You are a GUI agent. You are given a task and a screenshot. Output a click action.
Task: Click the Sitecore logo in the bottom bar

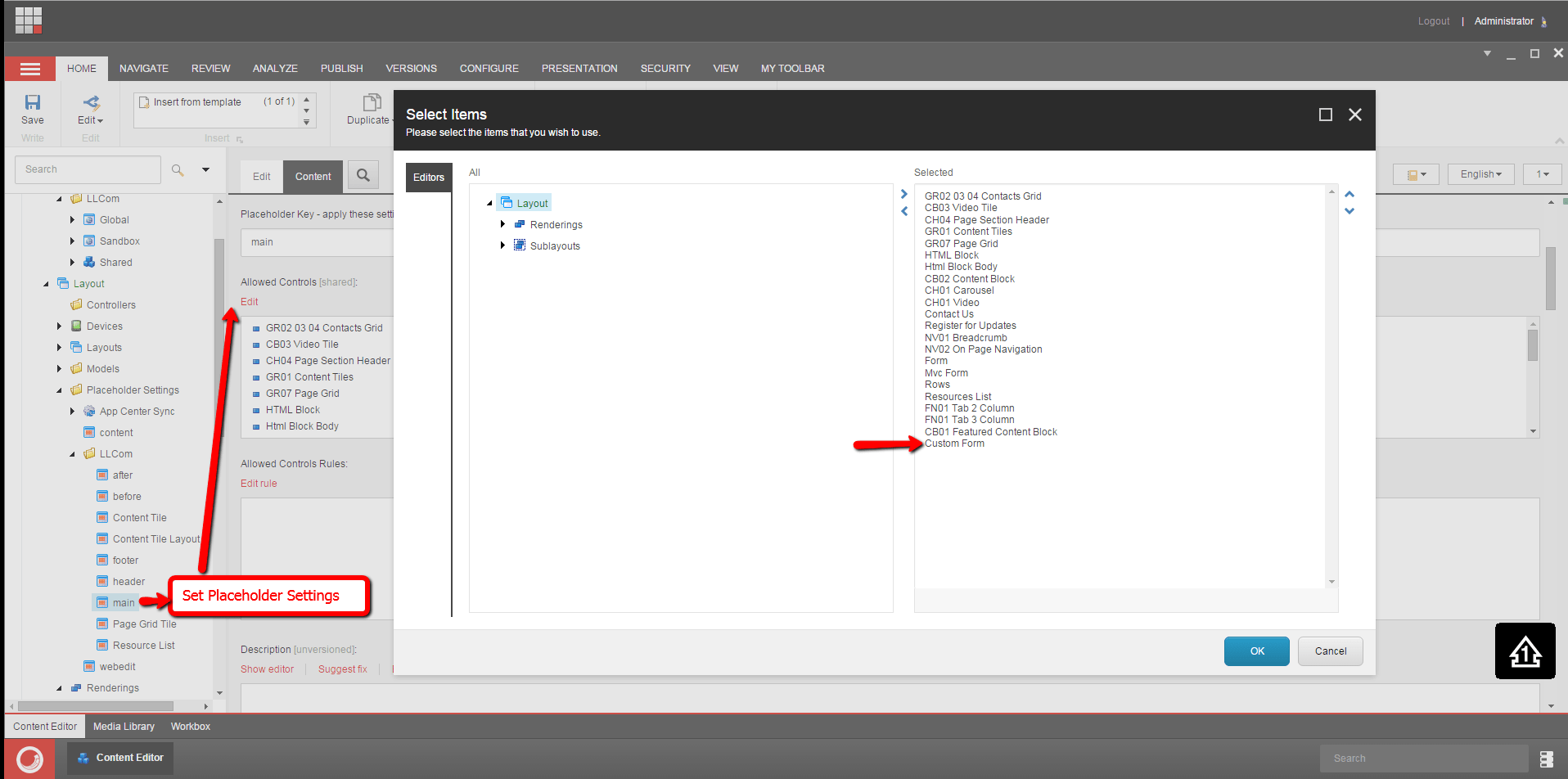point(29,757)
